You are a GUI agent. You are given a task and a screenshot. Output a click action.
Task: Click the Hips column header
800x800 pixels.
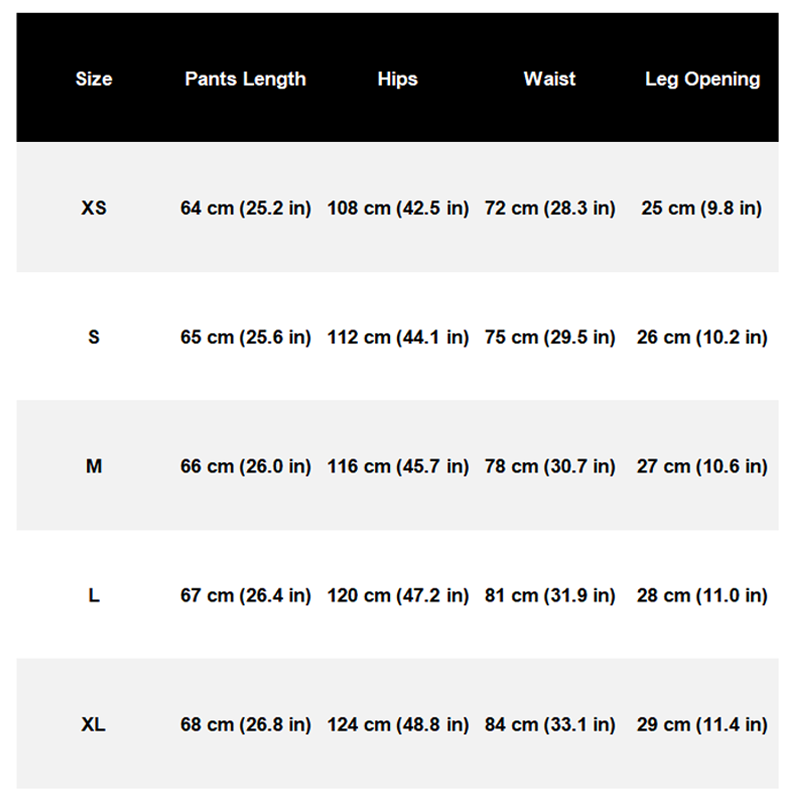pyautogui.click(x=398, y=79)
